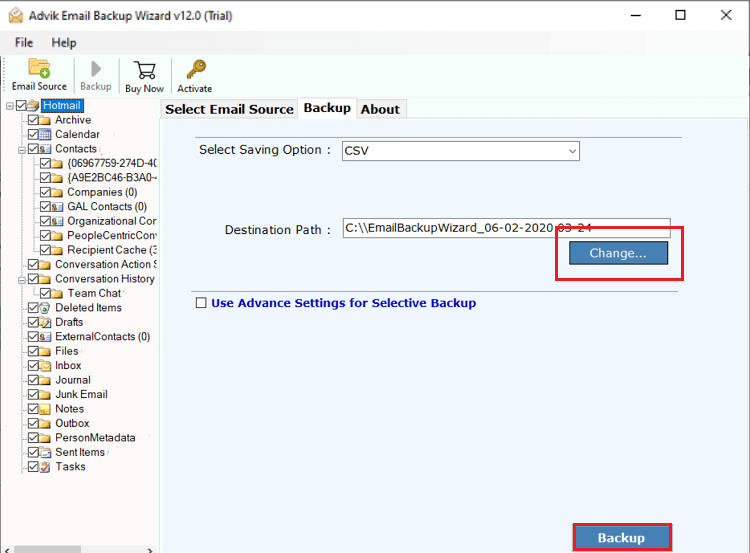750x553 pixels.
Task: Select the Recipient Cache folder
Action: pyautogui.click(x=112, y=250)
